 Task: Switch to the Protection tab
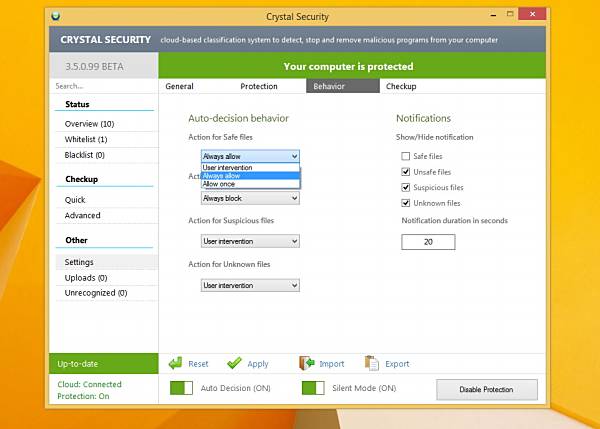[x=259, y=86]
